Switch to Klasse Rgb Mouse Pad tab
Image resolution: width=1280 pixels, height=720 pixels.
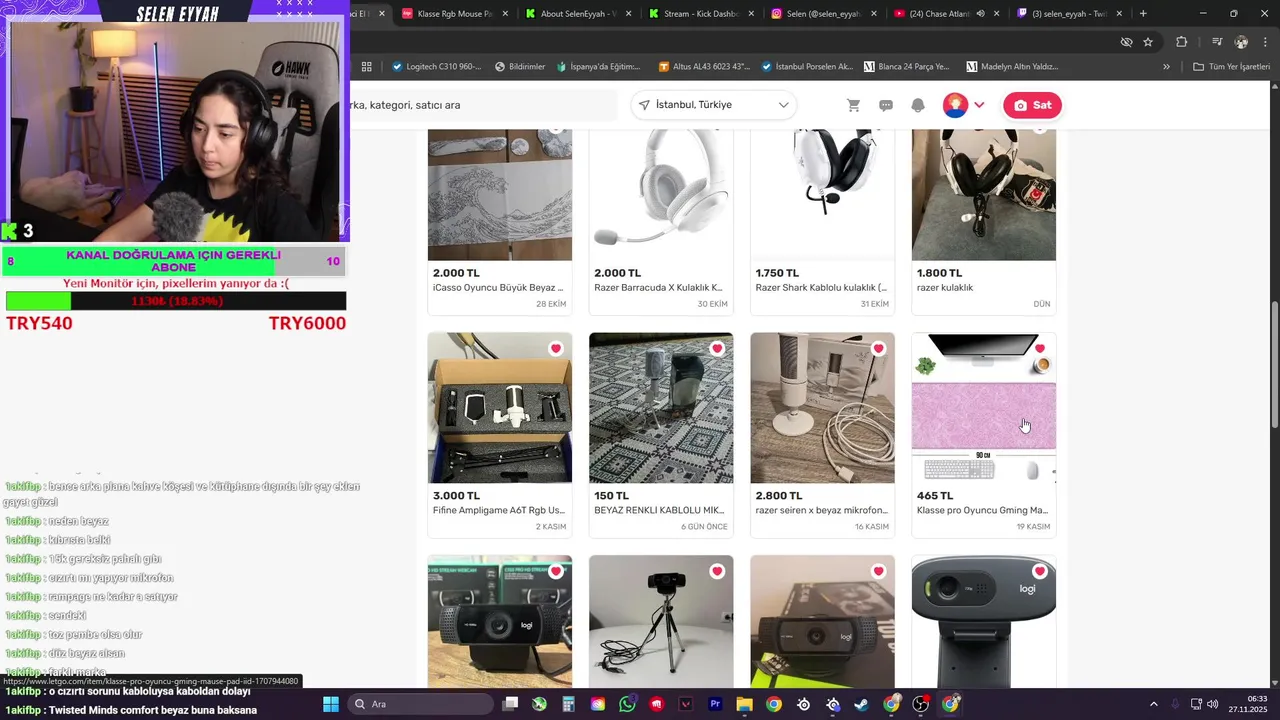click(x=455, y=14)
